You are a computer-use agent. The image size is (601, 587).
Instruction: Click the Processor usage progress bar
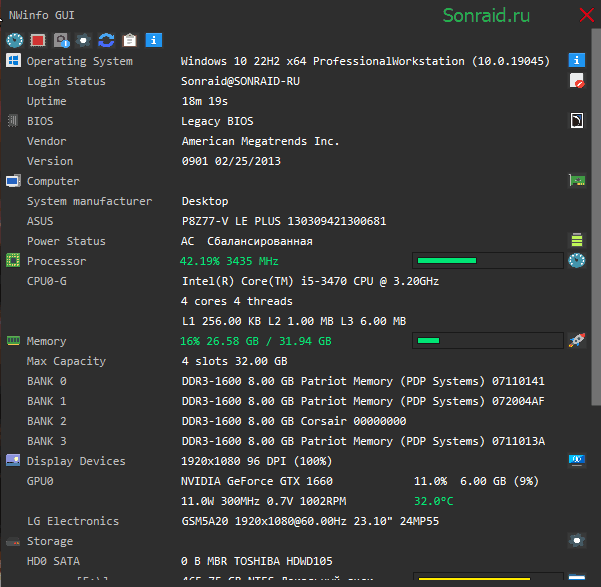point(488,261)
